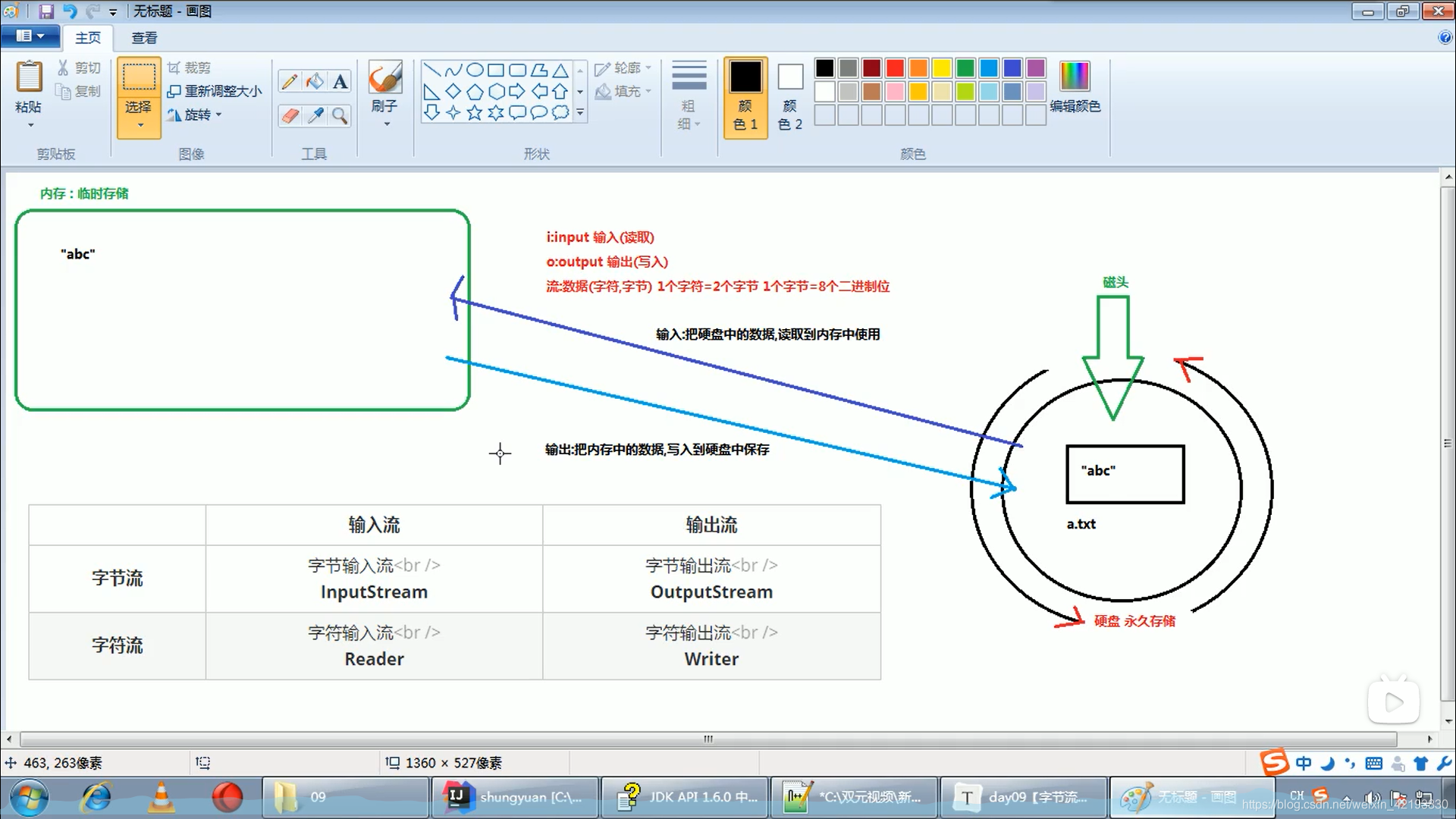The height and width of the screenshot is (819, 1456).
Task: Choose the Right arrow shape
Action: point(517,92)
